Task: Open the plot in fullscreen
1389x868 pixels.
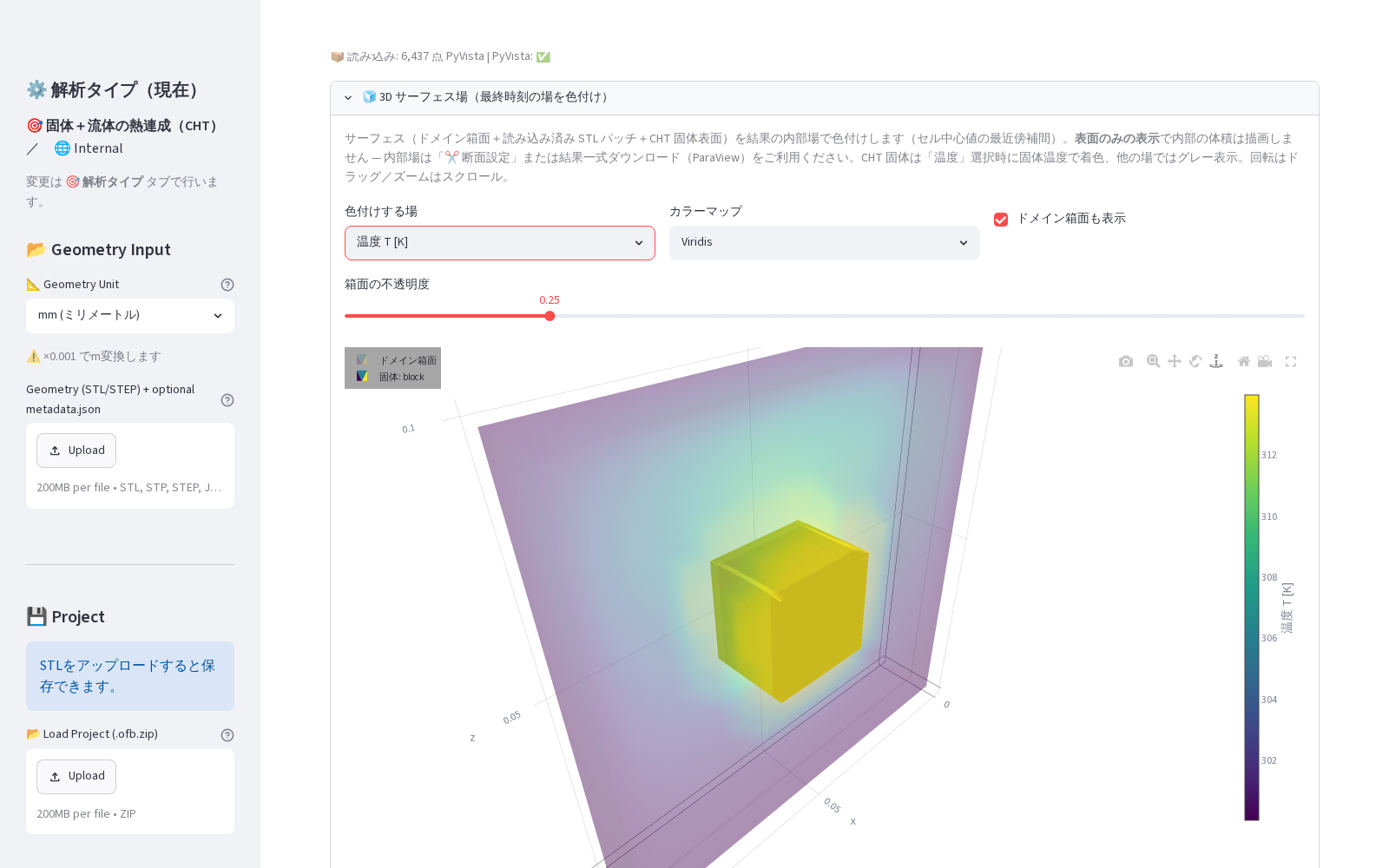Action: coord(1291,361)
